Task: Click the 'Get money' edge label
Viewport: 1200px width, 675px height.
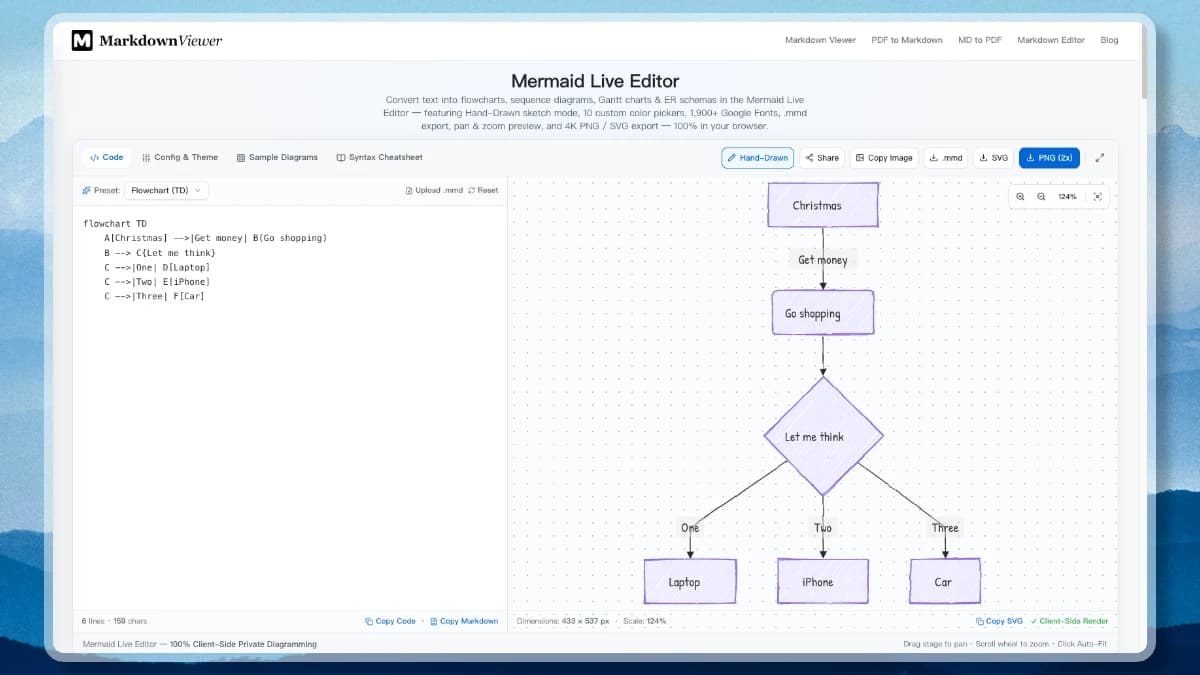Action: pos(823,260)
